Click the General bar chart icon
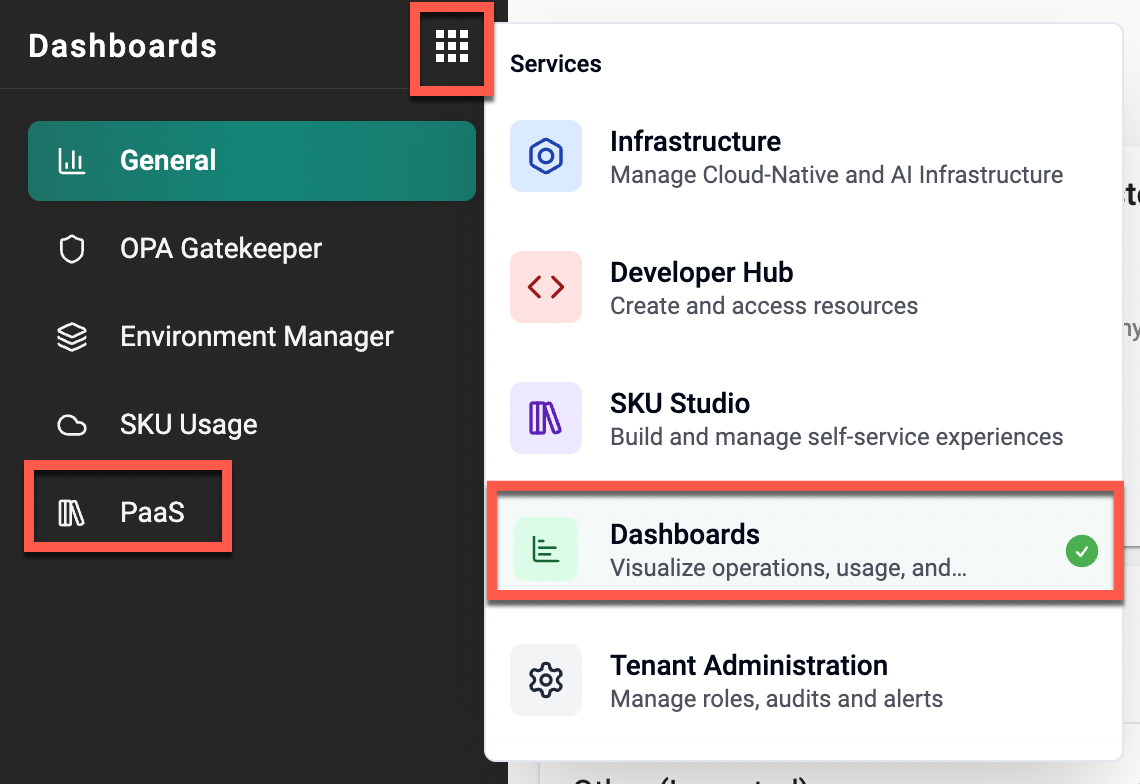This screenshot has width=1140, height=784. [71, 161]
